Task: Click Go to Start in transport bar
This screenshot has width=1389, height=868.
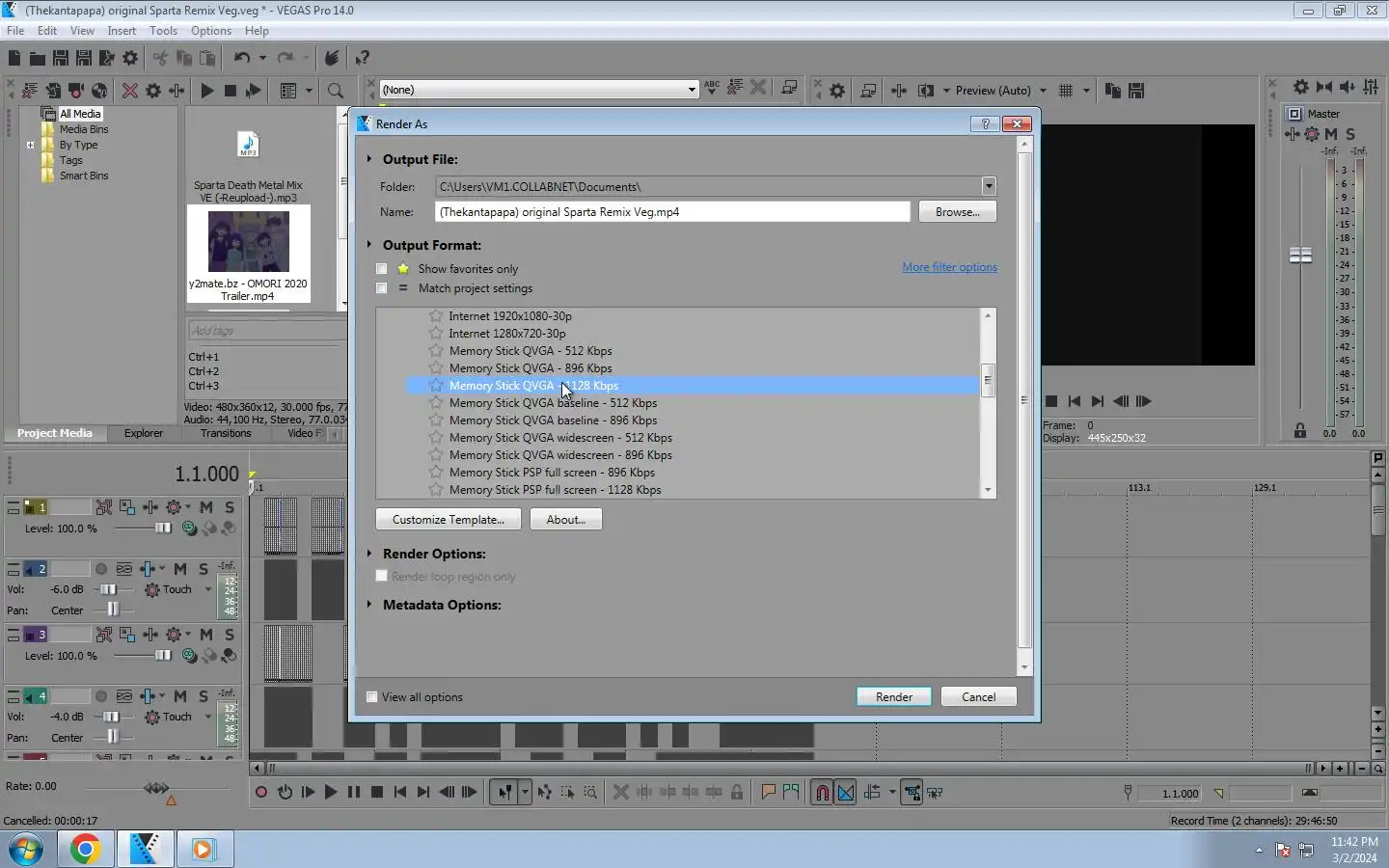Action: coord(400,793)
